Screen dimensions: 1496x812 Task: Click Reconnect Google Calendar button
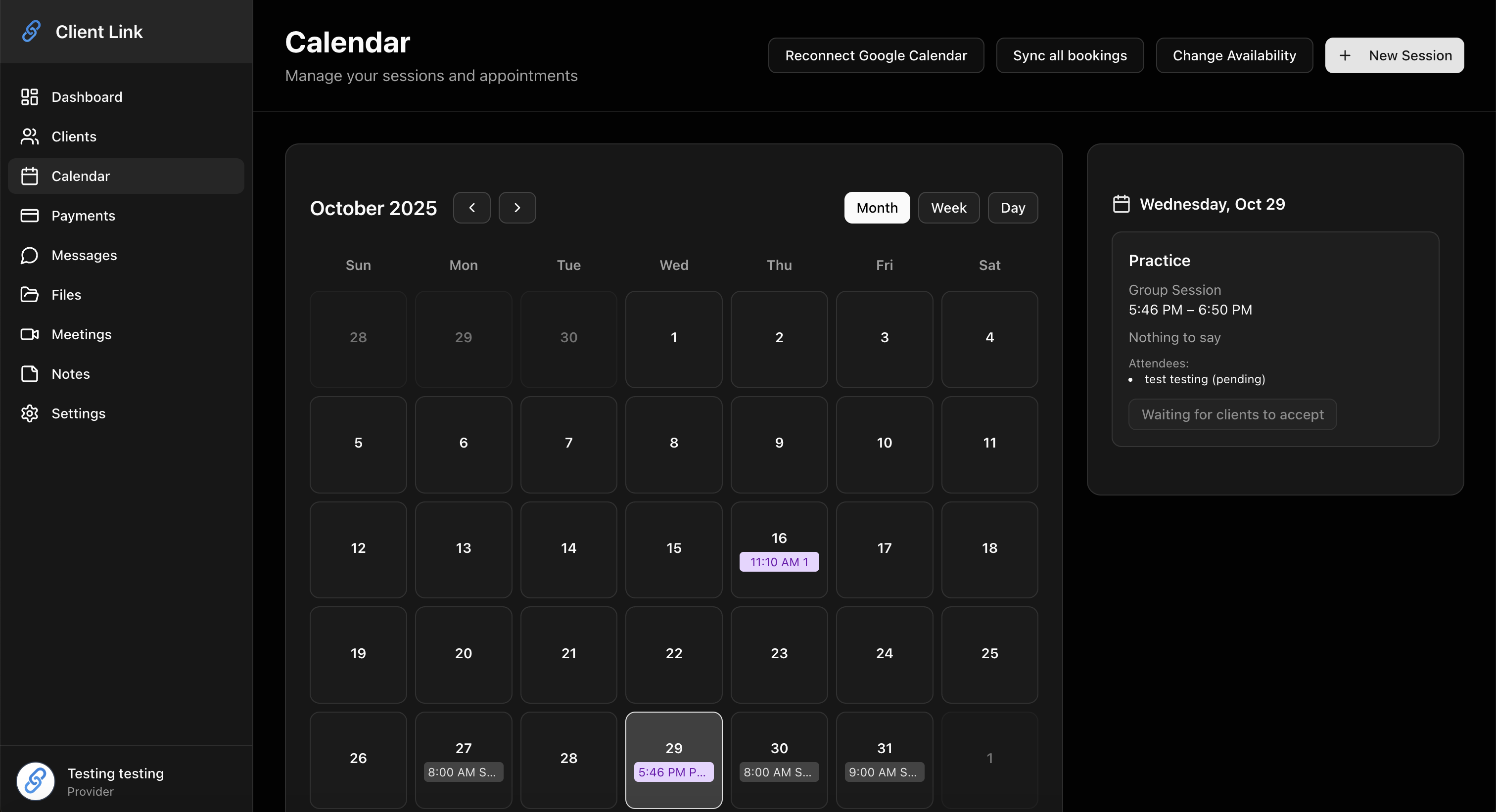[x=876, y=56]
